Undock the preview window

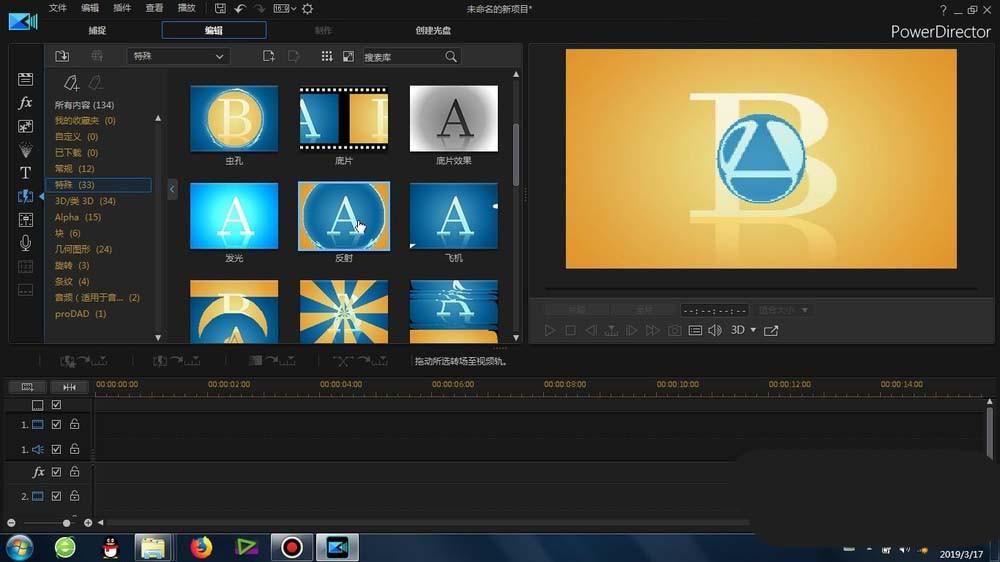click(x=771, y=330)
